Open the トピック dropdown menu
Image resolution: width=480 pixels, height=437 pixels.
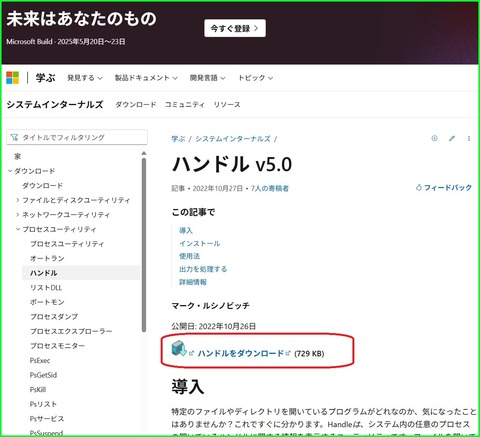pyautogui.click(x=255, y=78)
